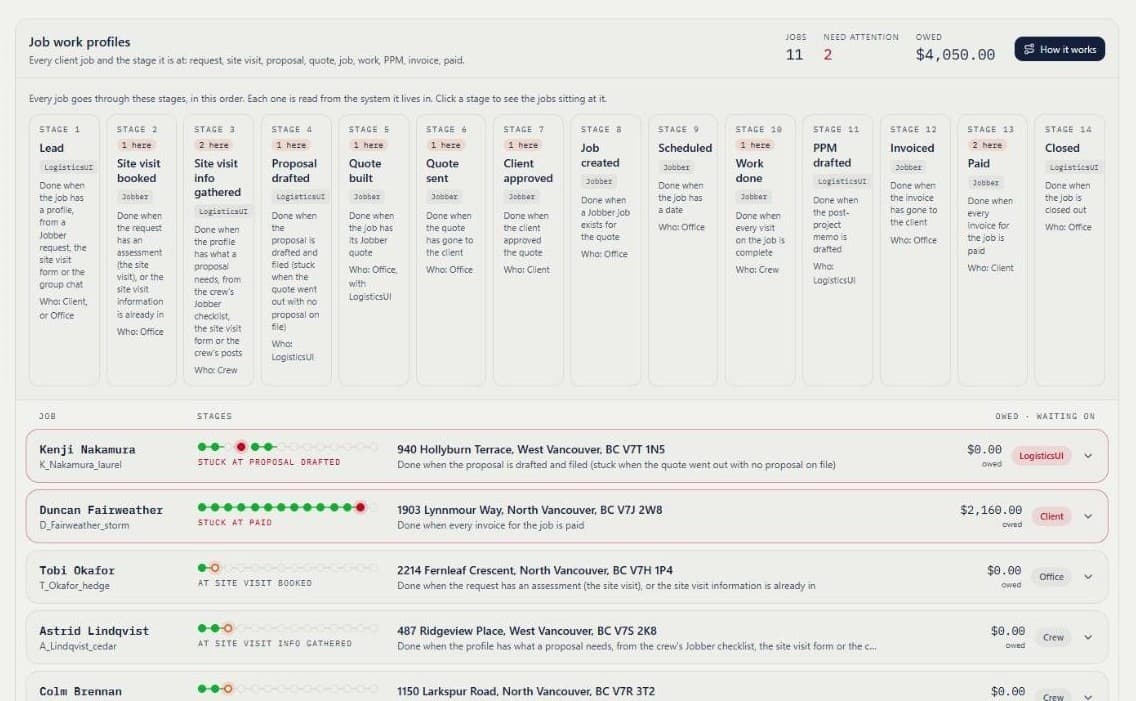Click the icon inside How it works button
This screenshot has width=1136, height=701.
[1029, 49]
